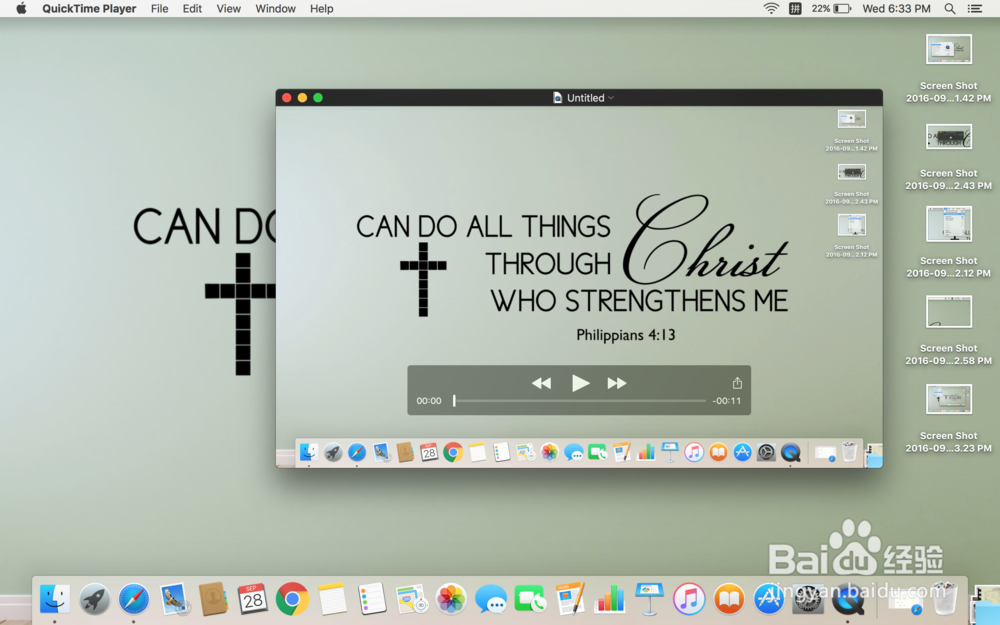Screen dimensions: 1000x625
Task: Open the View menu
Action: [228, 8]
